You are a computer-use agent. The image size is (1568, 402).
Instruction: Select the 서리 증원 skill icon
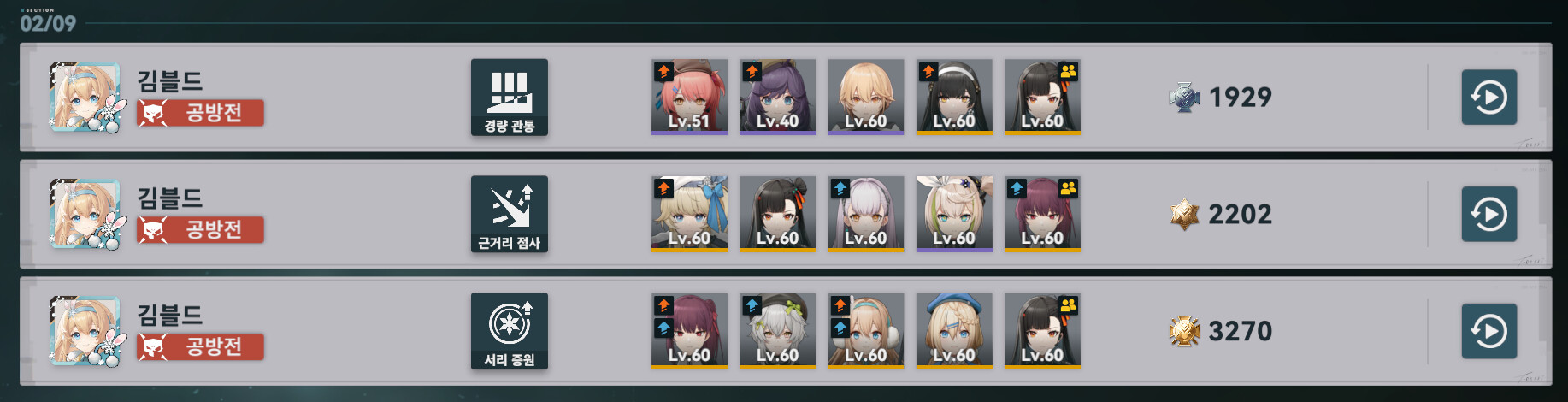510,331
